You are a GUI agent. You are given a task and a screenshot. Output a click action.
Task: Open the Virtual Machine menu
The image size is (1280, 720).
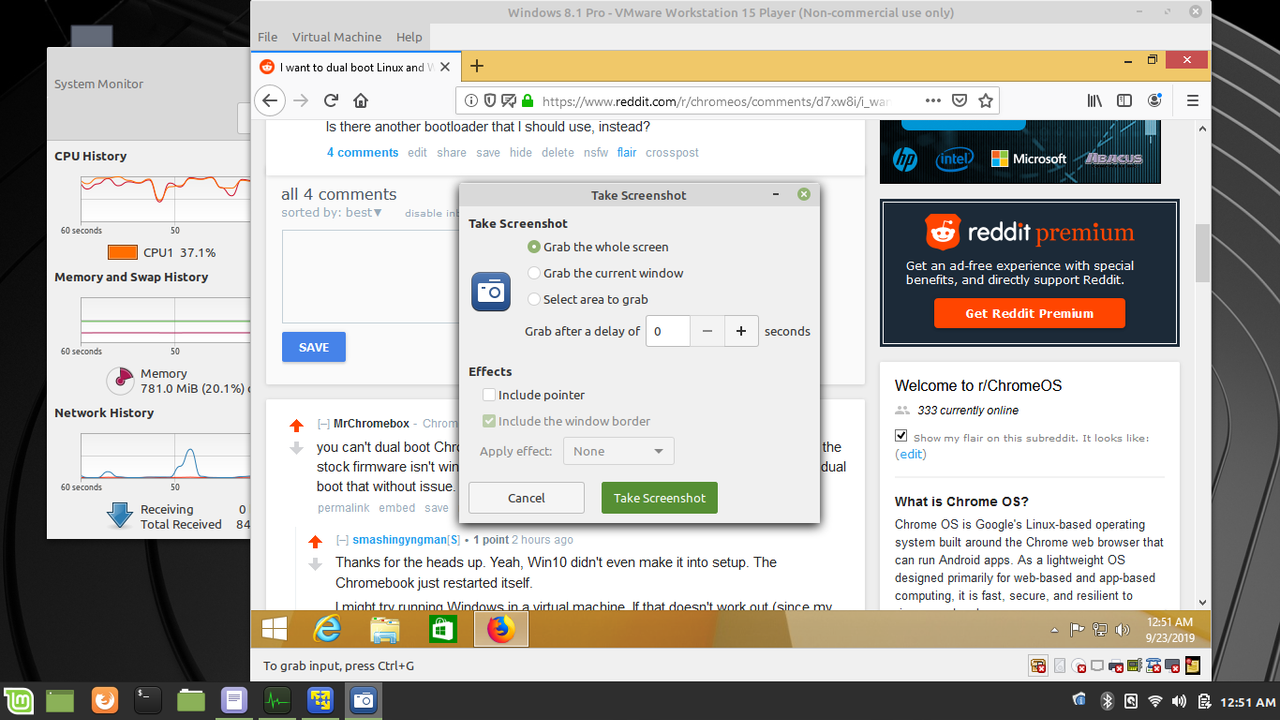point(336,36)
